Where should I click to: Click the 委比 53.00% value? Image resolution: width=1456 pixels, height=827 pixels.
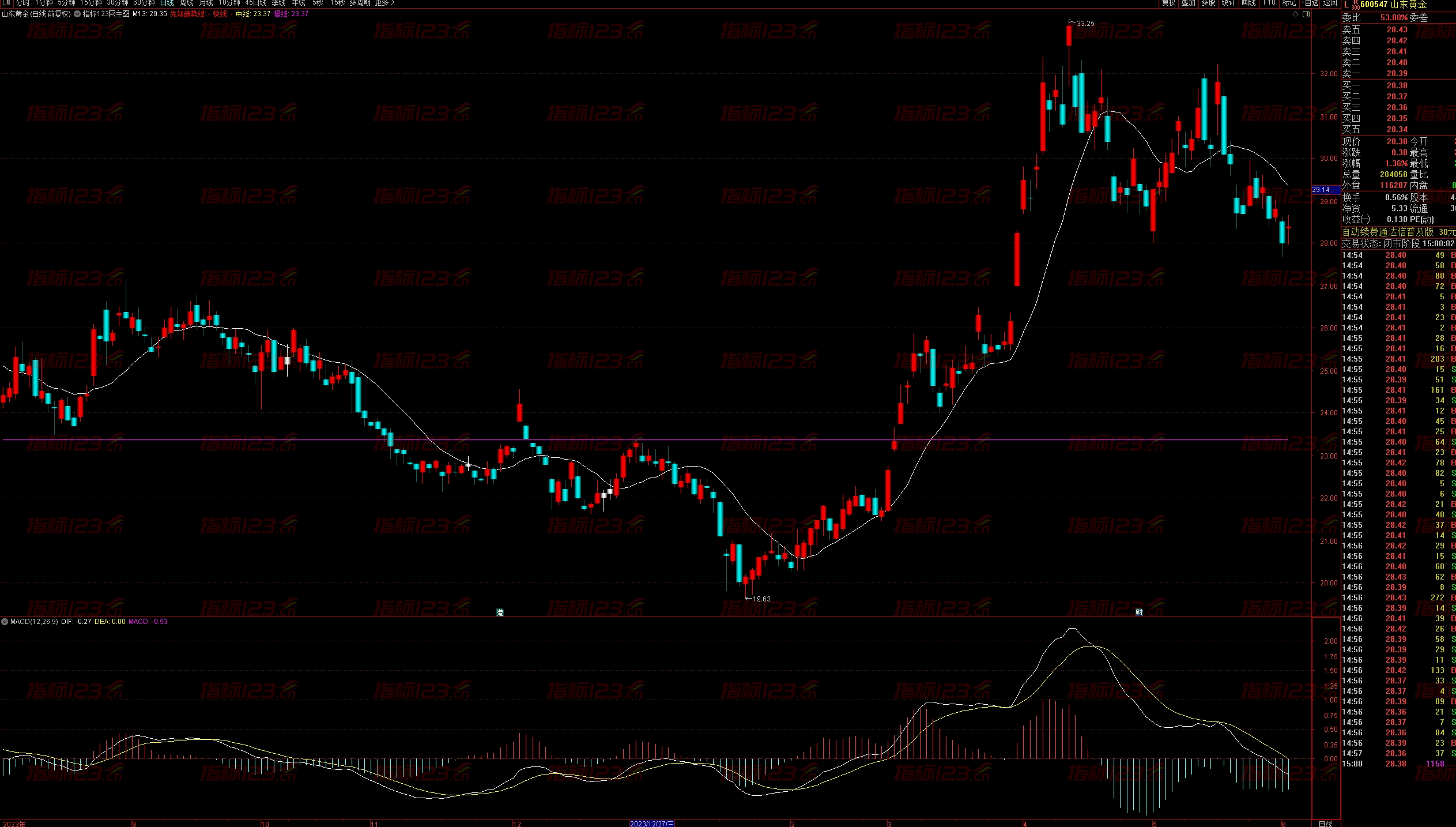1394,17
